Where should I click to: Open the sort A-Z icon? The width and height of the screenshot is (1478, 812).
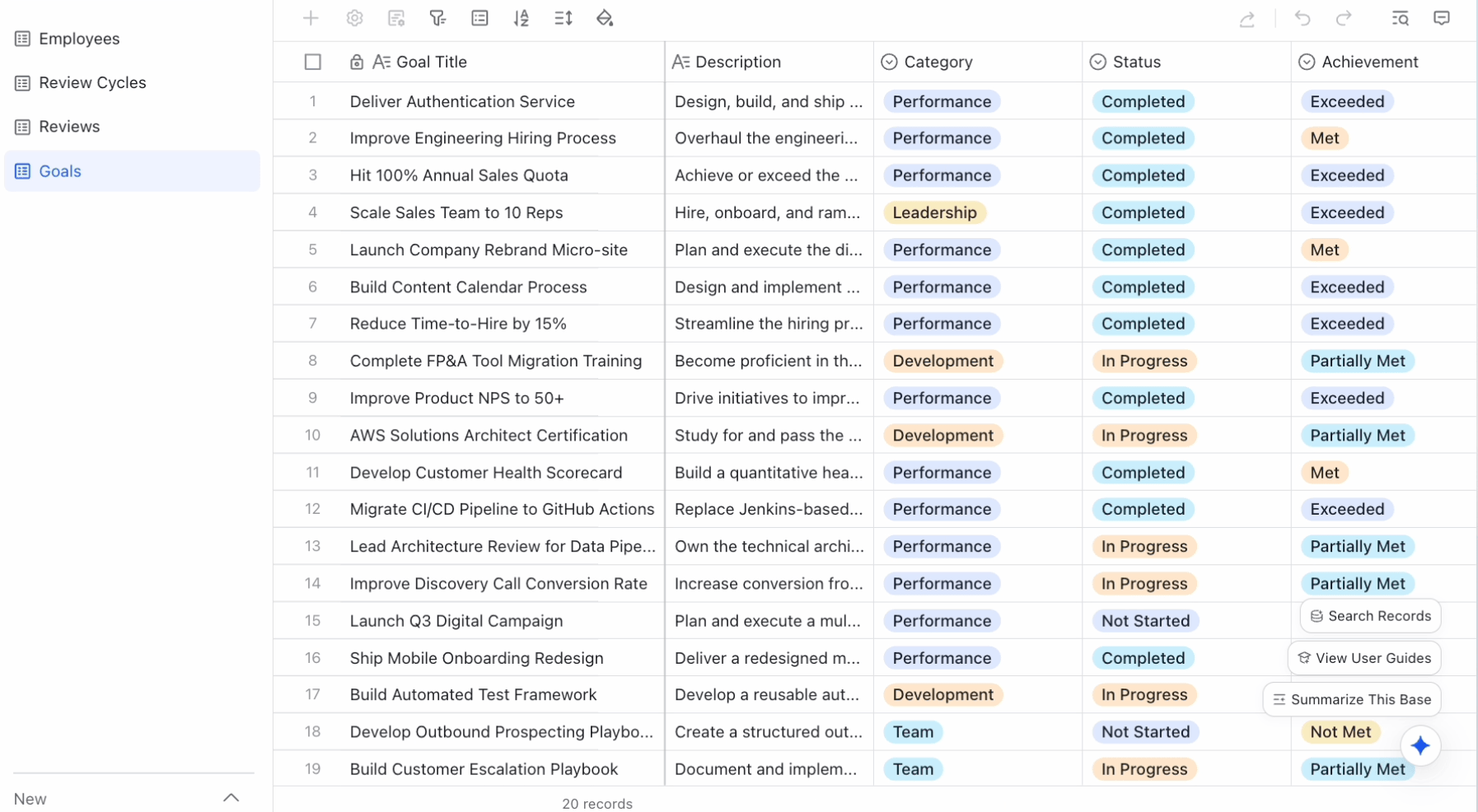522,18
